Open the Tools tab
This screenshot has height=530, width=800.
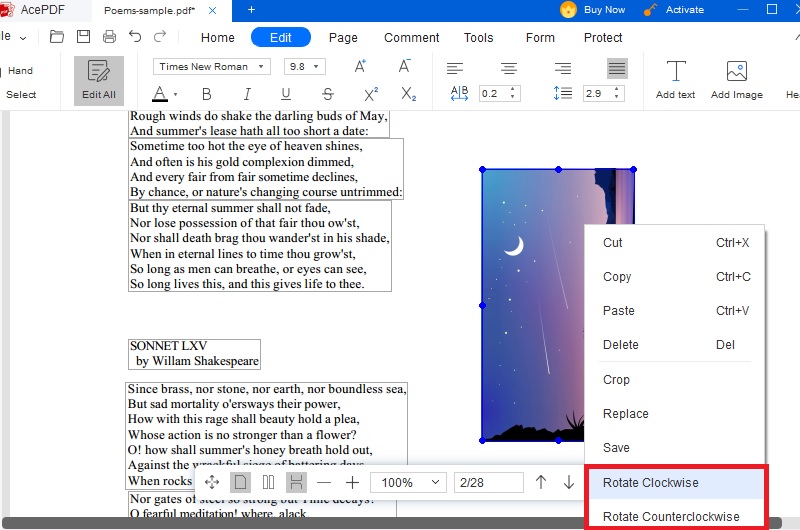coord(479,38)
